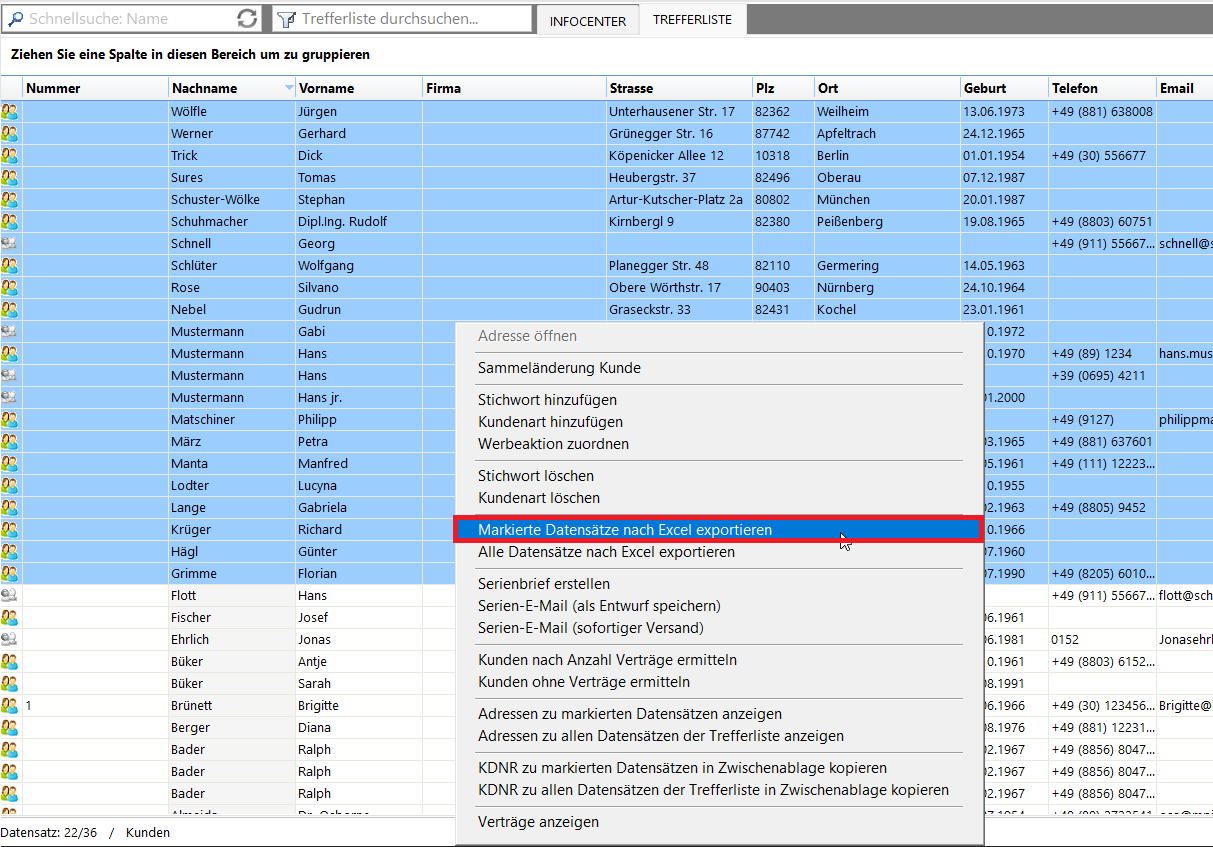Click 'Sammeländerung Kunde' menu entry
Screen dimensions: 1213x847
click(559, 368)
